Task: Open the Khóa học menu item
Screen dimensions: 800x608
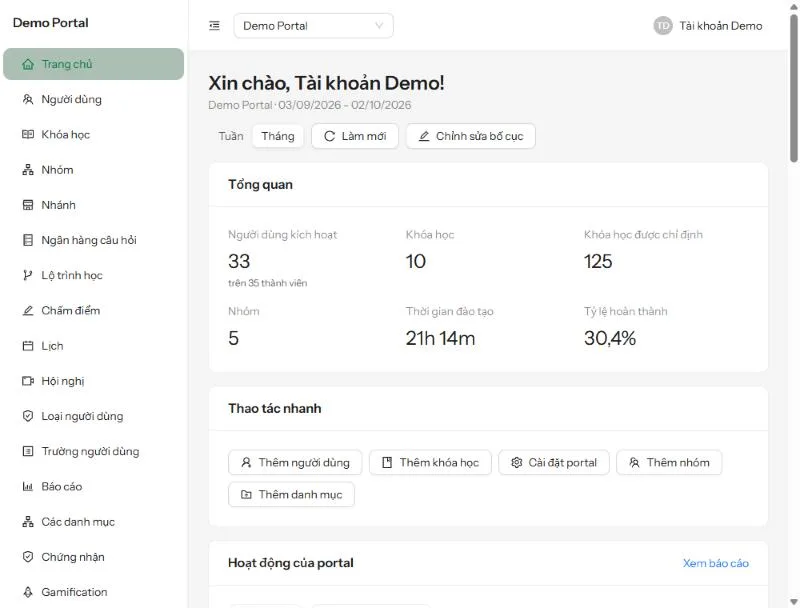Action: (93, 135)
